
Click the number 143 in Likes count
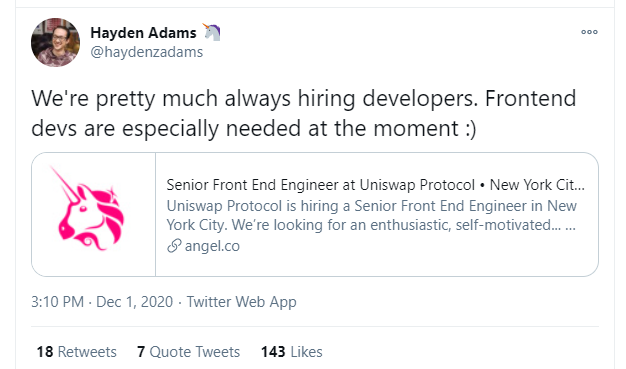tap(273, 352)
